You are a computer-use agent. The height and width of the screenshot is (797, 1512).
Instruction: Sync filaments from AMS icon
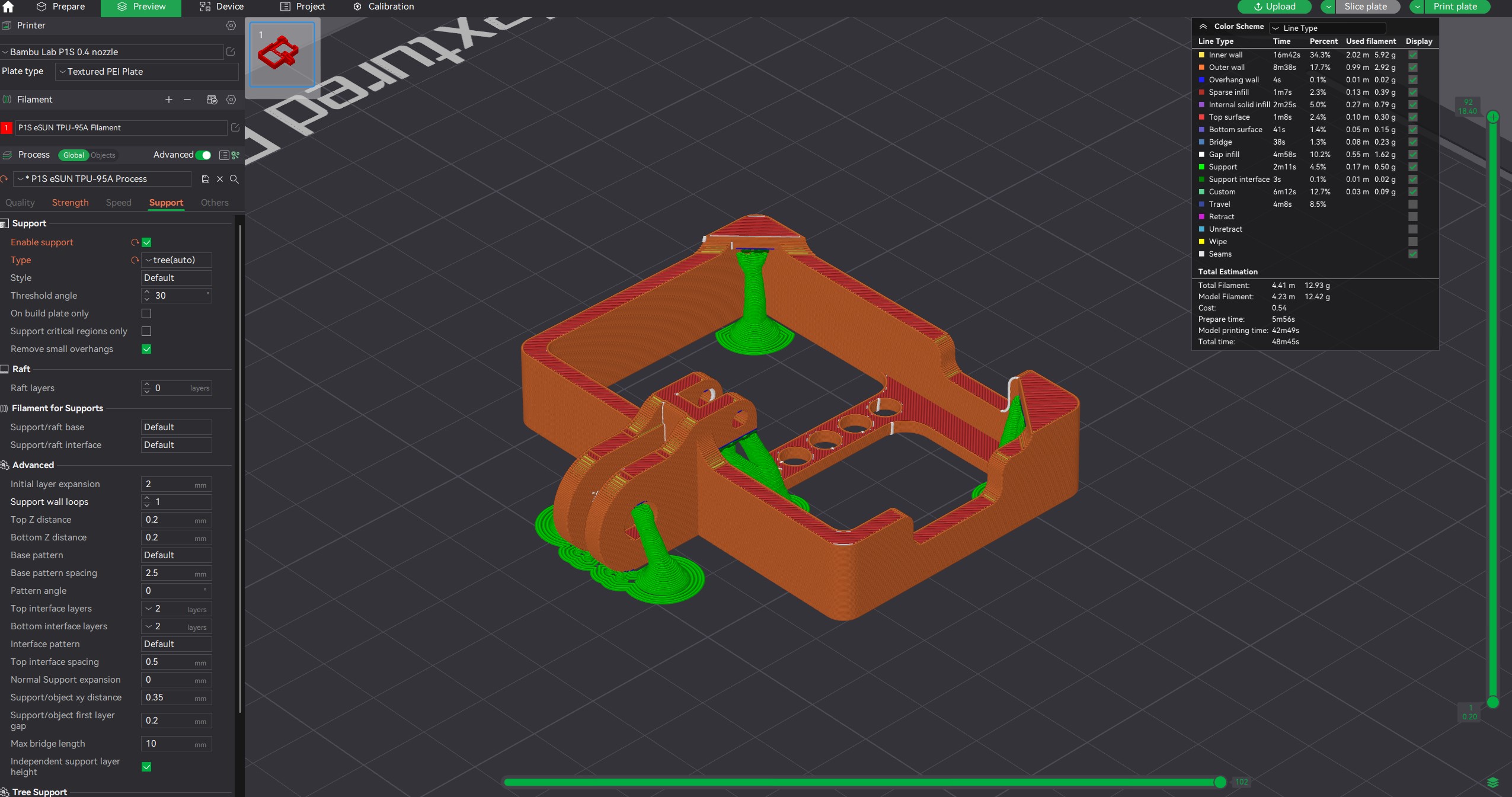coord(212,100)
